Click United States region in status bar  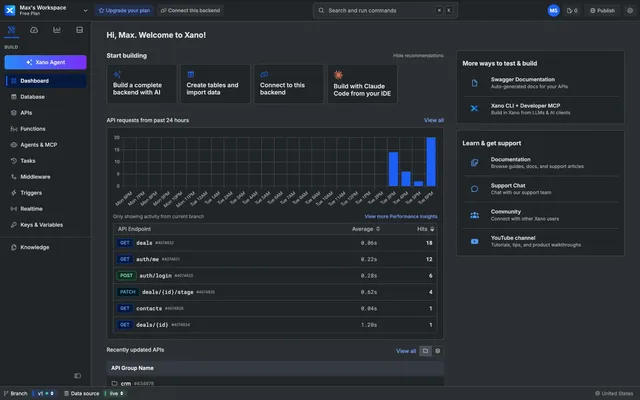614,393
